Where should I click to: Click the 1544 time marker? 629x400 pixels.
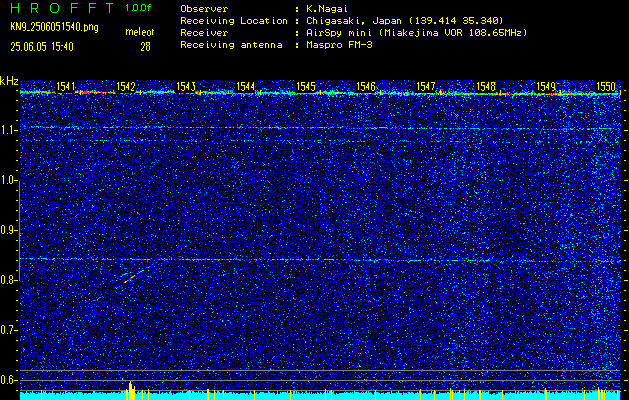(x=246, y=86)
